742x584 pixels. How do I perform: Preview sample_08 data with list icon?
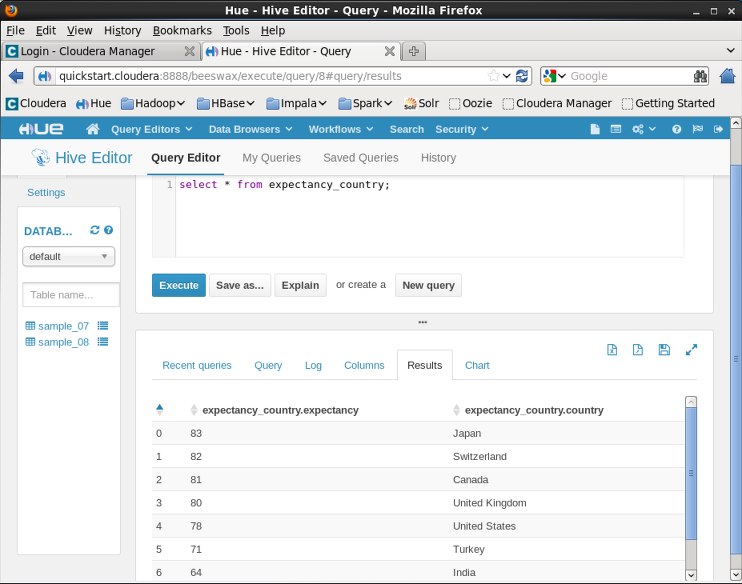coord(103,342)
